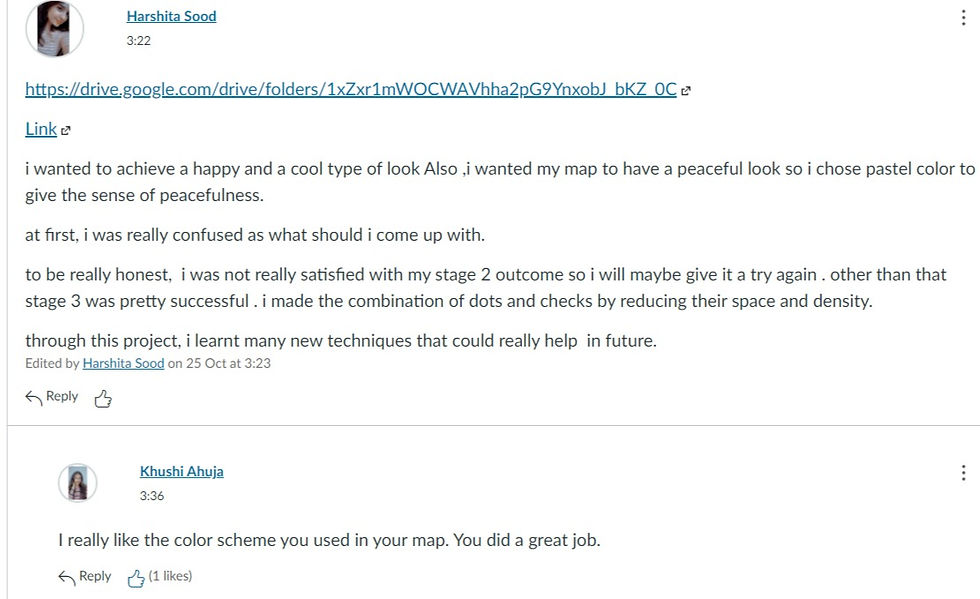Click the 3:22 post timestamp
This screenshot has height=599, width=980.
click(139, 41)
